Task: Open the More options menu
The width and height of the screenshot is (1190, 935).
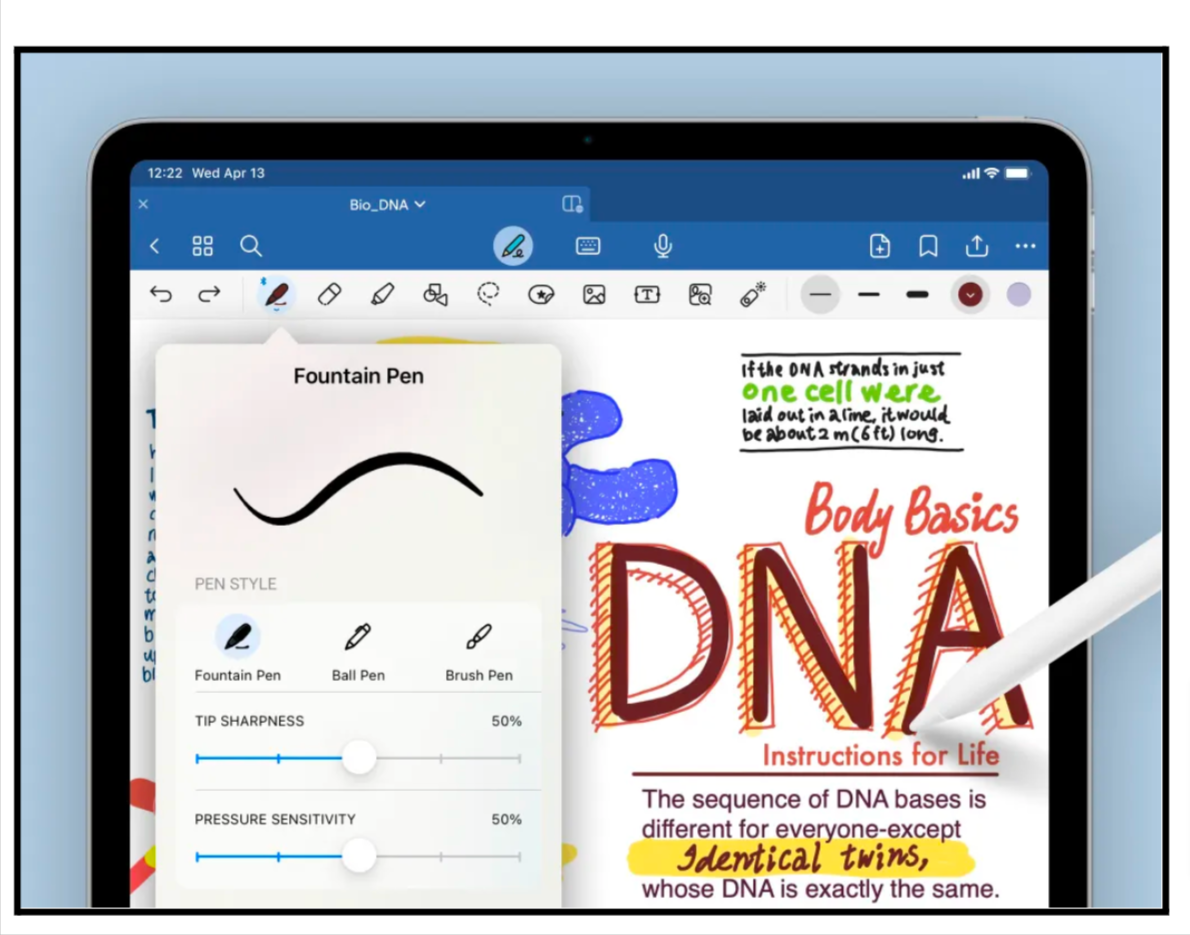Action: coord(1023,245)
